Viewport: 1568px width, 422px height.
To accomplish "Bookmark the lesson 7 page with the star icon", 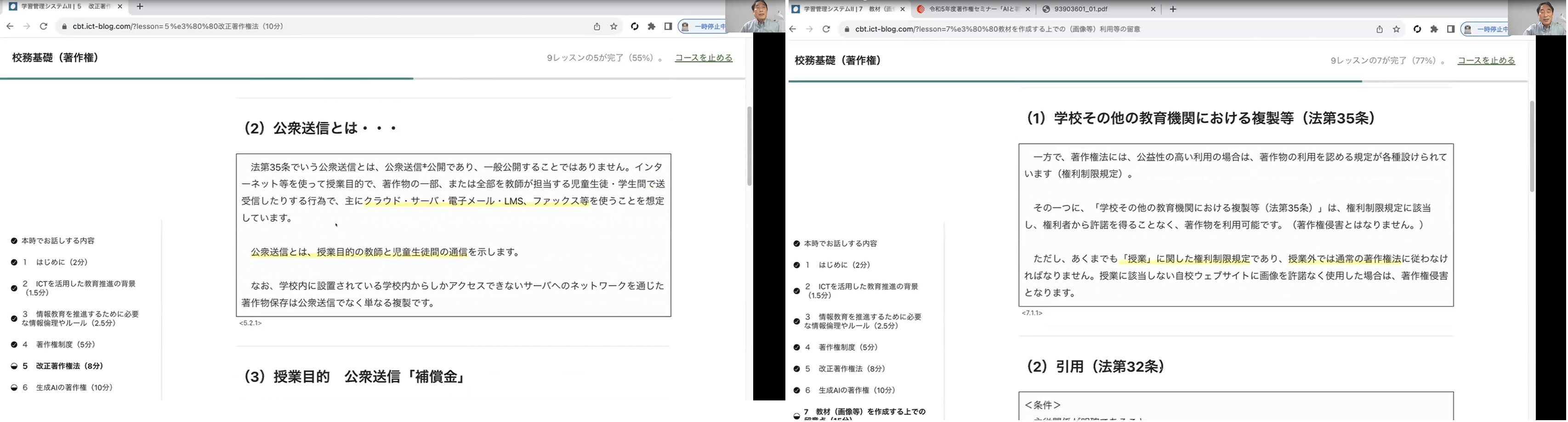I will tap(1396, 28).
